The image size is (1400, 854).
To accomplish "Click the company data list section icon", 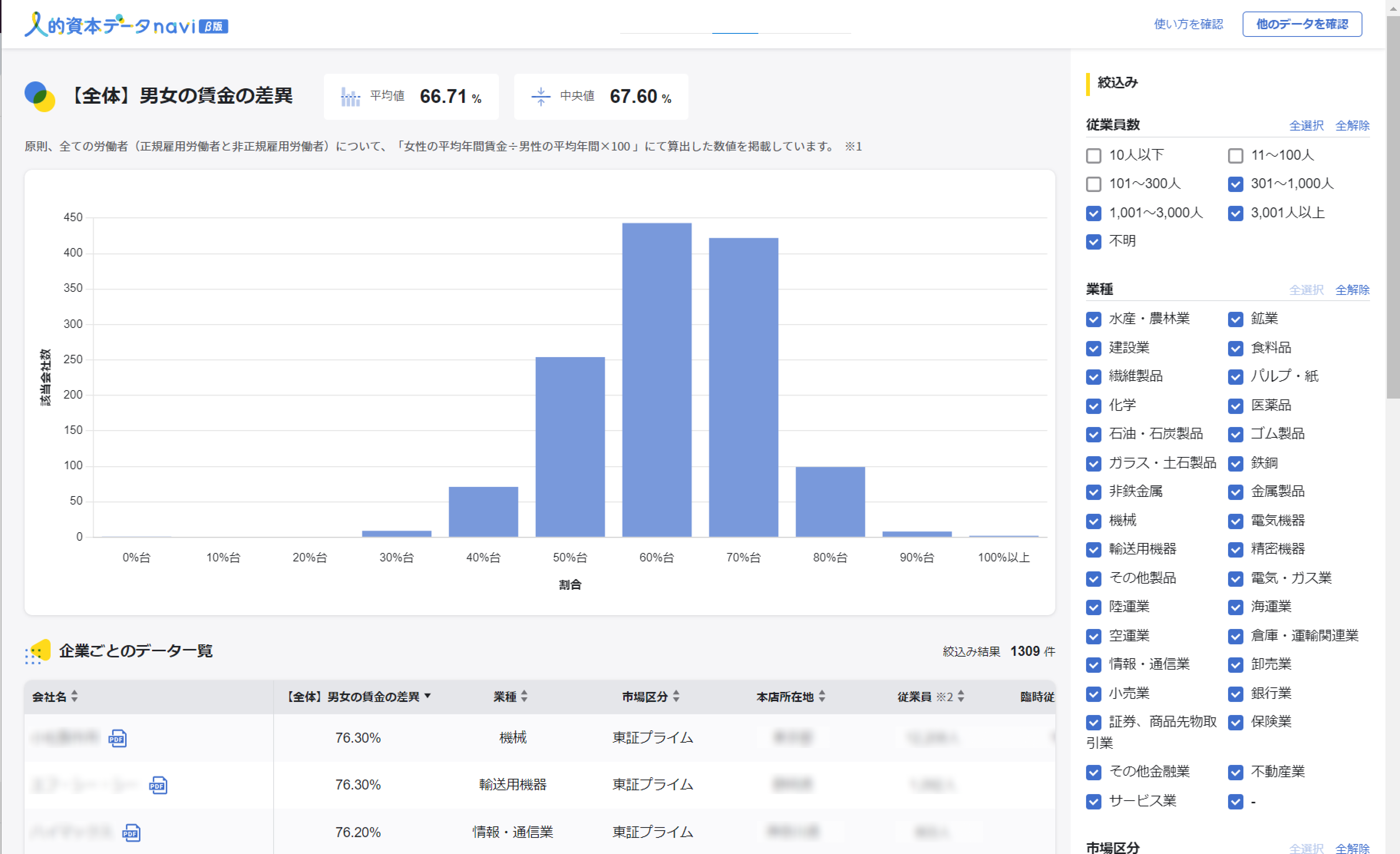I will 38,651.
